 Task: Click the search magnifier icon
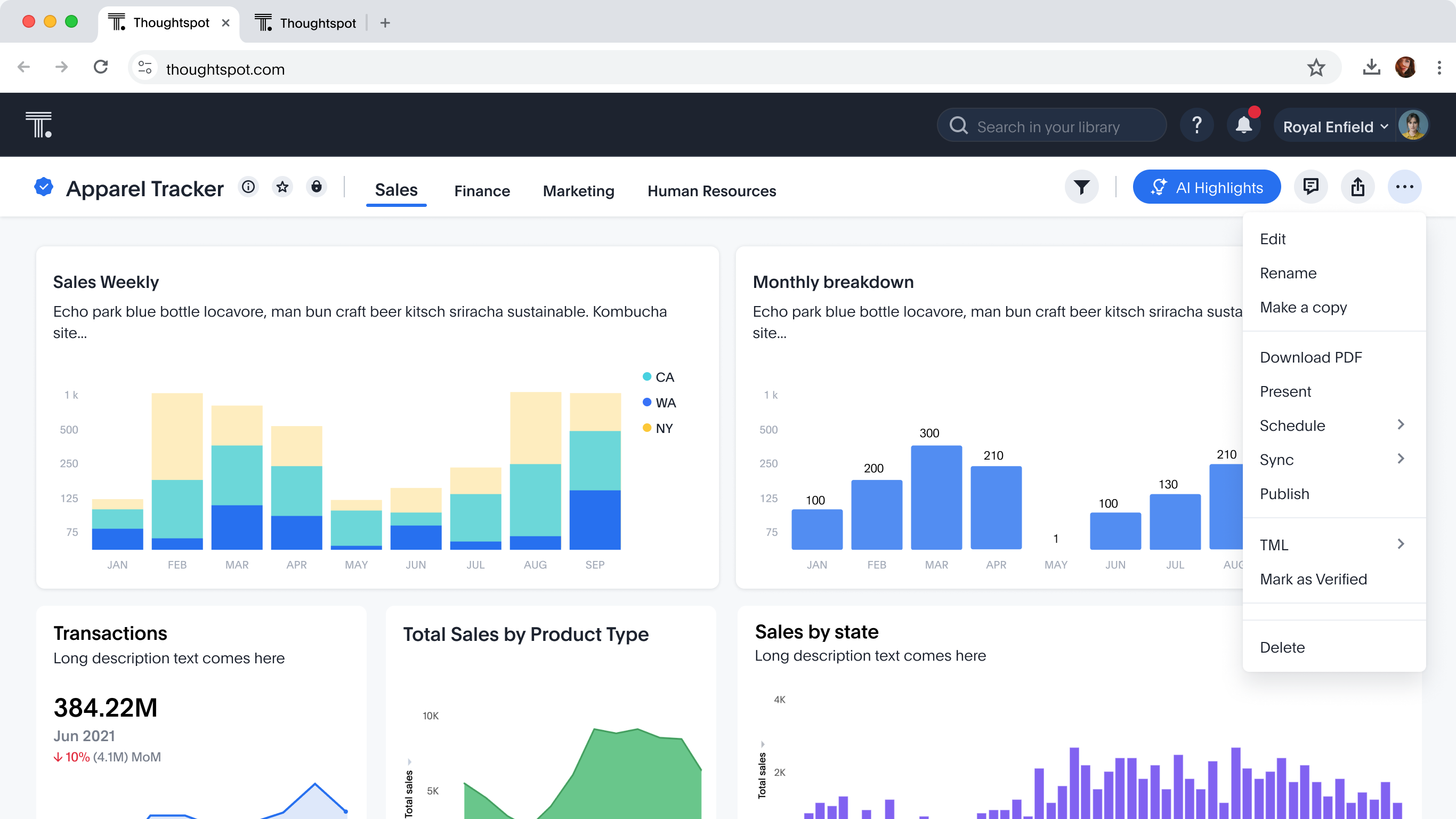point(959,125)
